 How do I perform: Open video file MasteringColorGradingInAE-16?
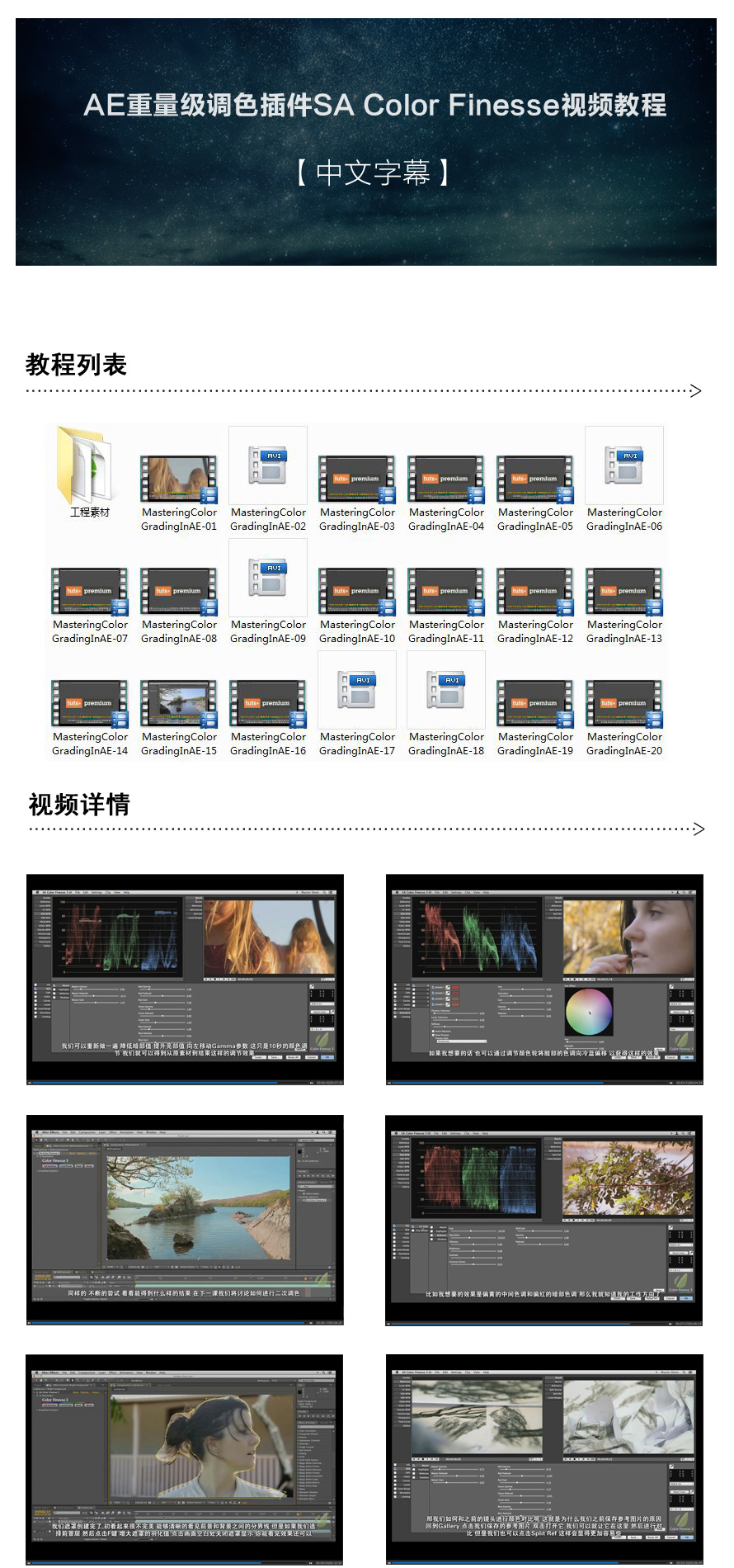(268, 704)
